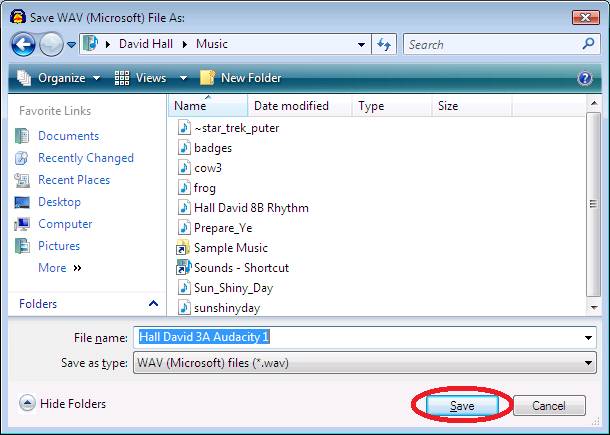This screenshot has width=610, height=435.
Task: Click the Help question mark icon
Action: click(584, 78)
